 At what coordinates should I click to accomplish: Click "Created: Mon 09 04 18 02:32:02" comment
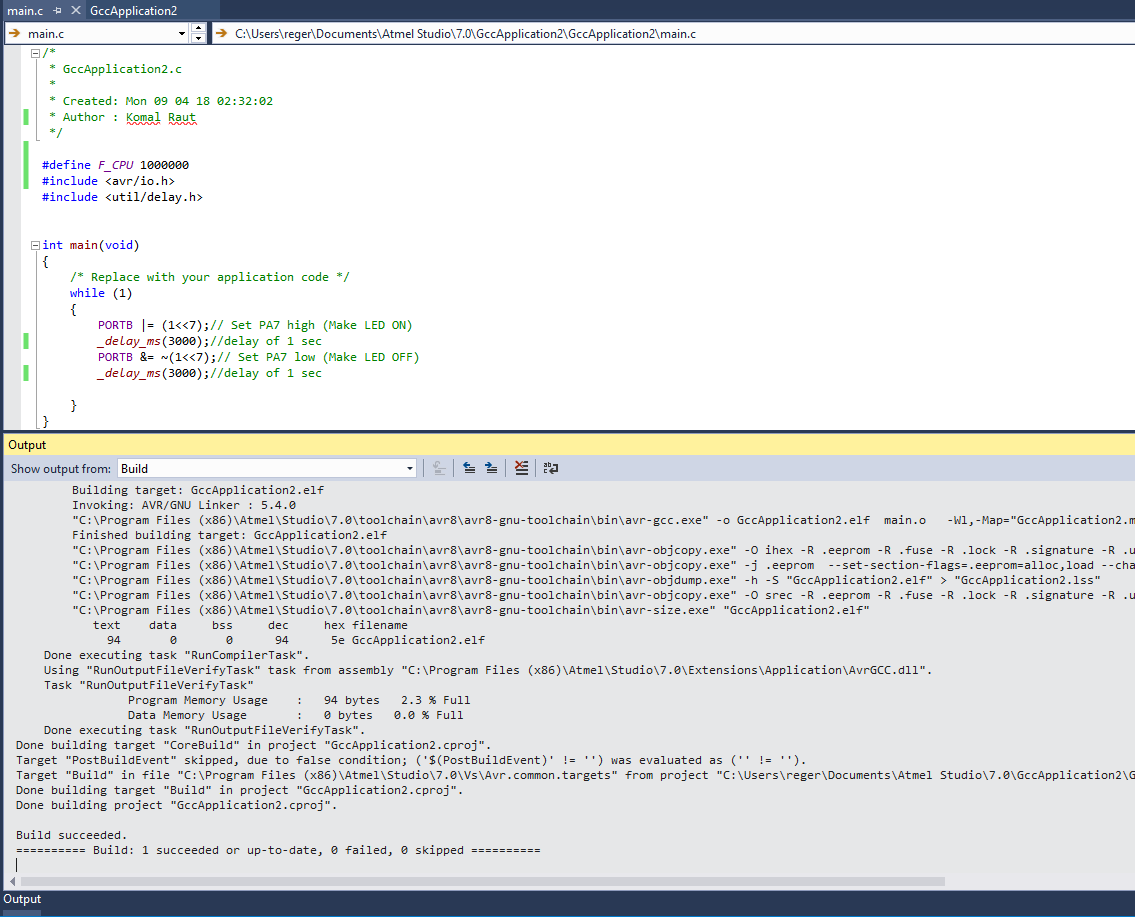tap(167, 101)
